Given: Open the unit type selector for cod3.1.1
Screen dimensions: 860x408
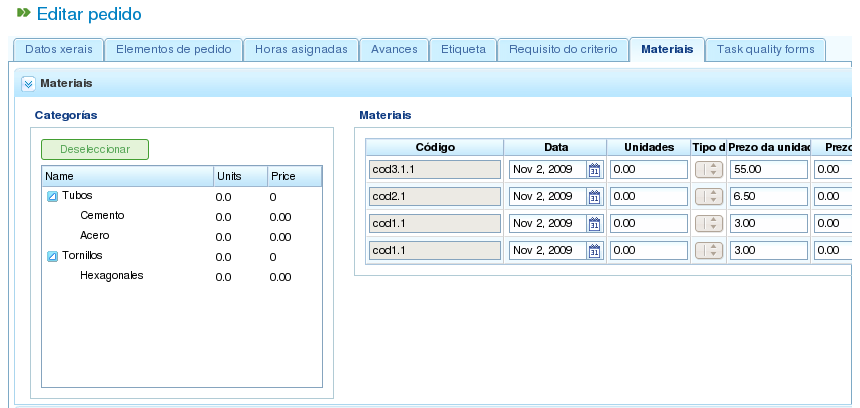Looking at the screenshot, I should click(709, 169).
